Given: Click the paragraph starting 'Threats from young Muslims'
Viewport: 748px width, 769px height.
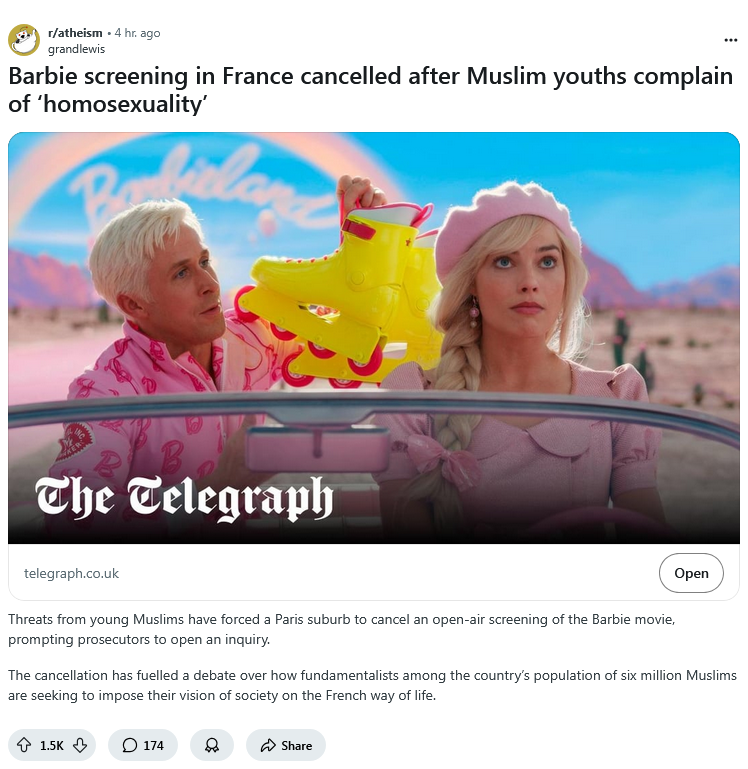Looking at the screenshot, I should tap(342, 629).
